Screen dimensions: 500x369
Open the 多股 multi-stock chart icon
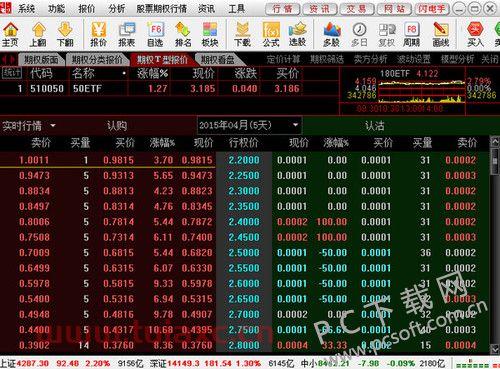332,34
